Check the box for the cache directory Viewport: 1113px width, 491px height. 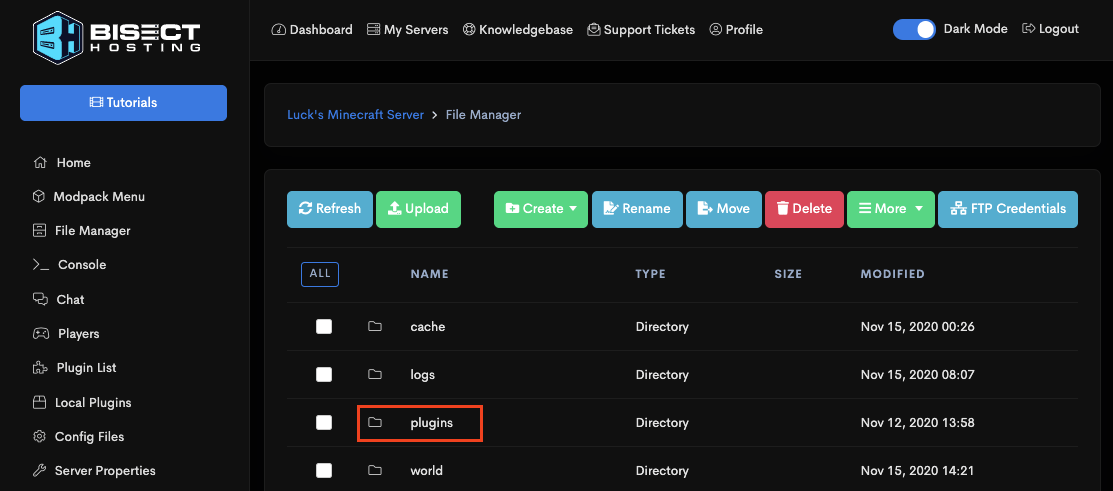pos(324,327)
